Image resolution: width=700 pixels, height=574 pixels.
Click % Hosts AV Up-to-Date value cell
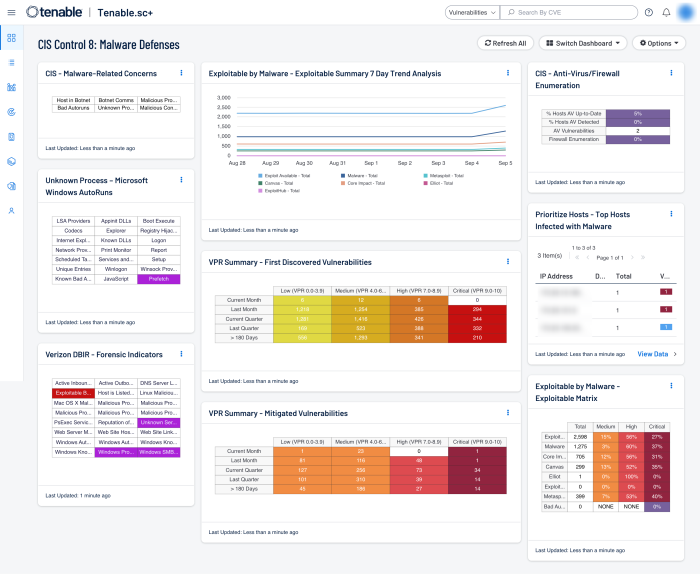point(638,114)
